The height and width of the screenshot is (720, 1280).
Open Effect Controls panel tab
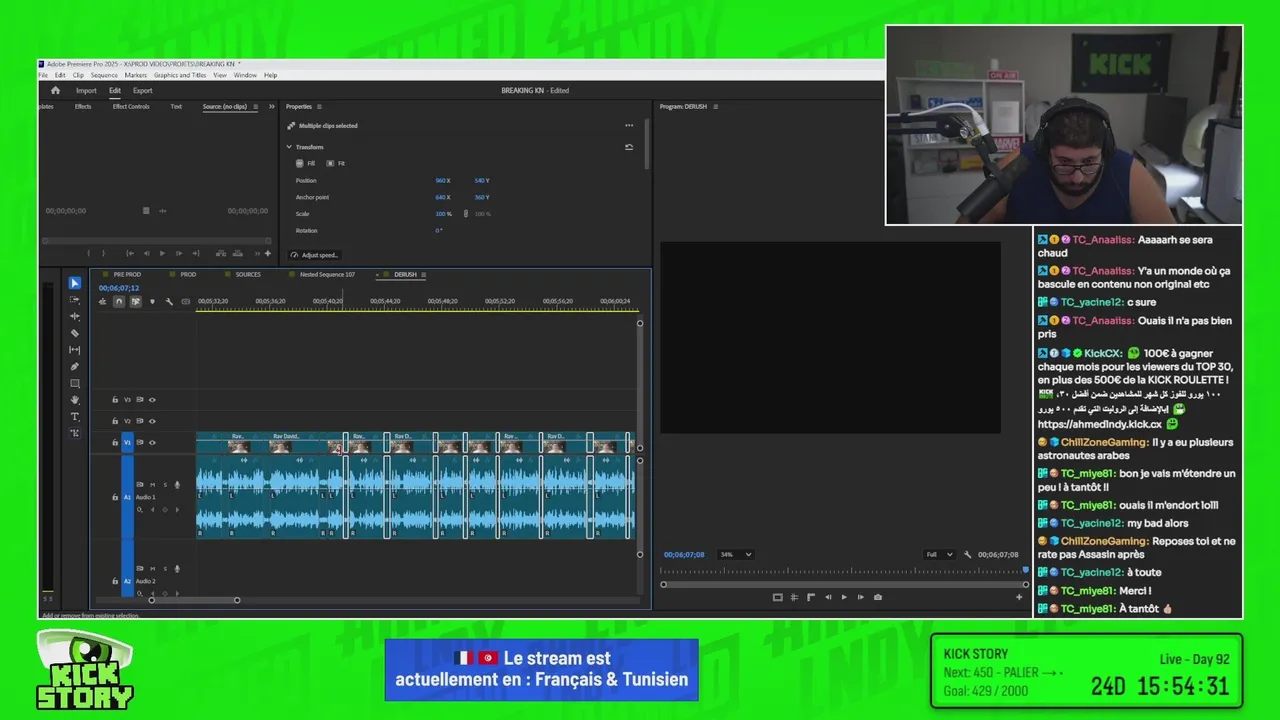click(x=131, y=107)
